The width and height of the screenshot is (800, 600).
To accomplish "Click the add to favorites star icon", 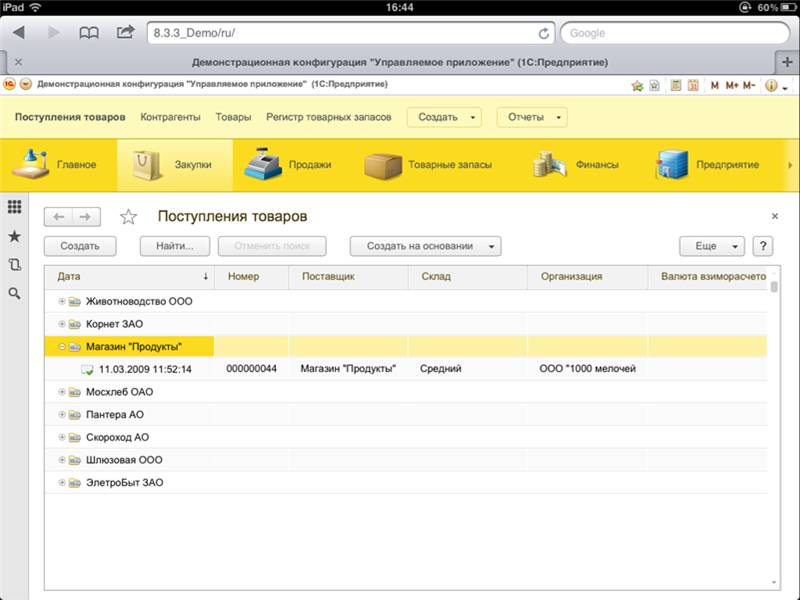I will pyautogui.click(x=637, y=86).
